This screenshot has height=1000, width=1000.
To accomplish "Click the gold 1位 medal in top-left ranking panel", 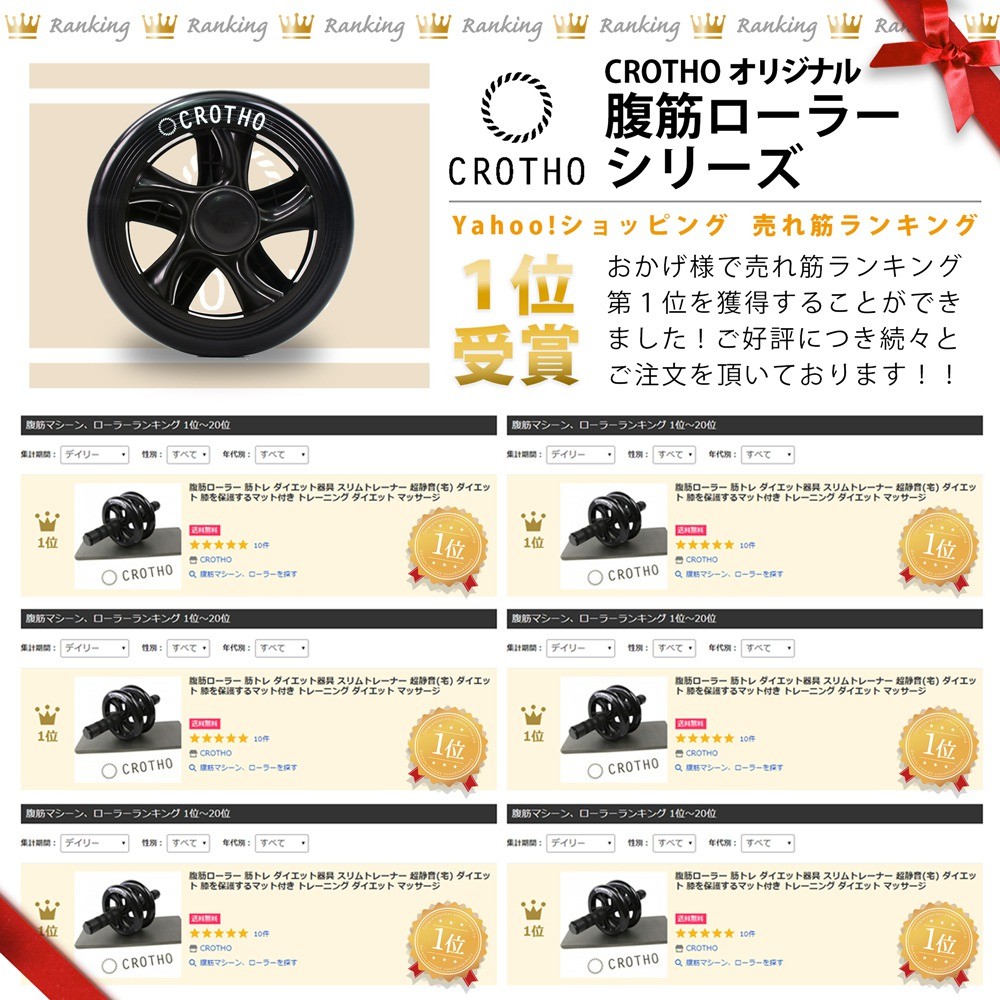I will click(x=448, y=550).
